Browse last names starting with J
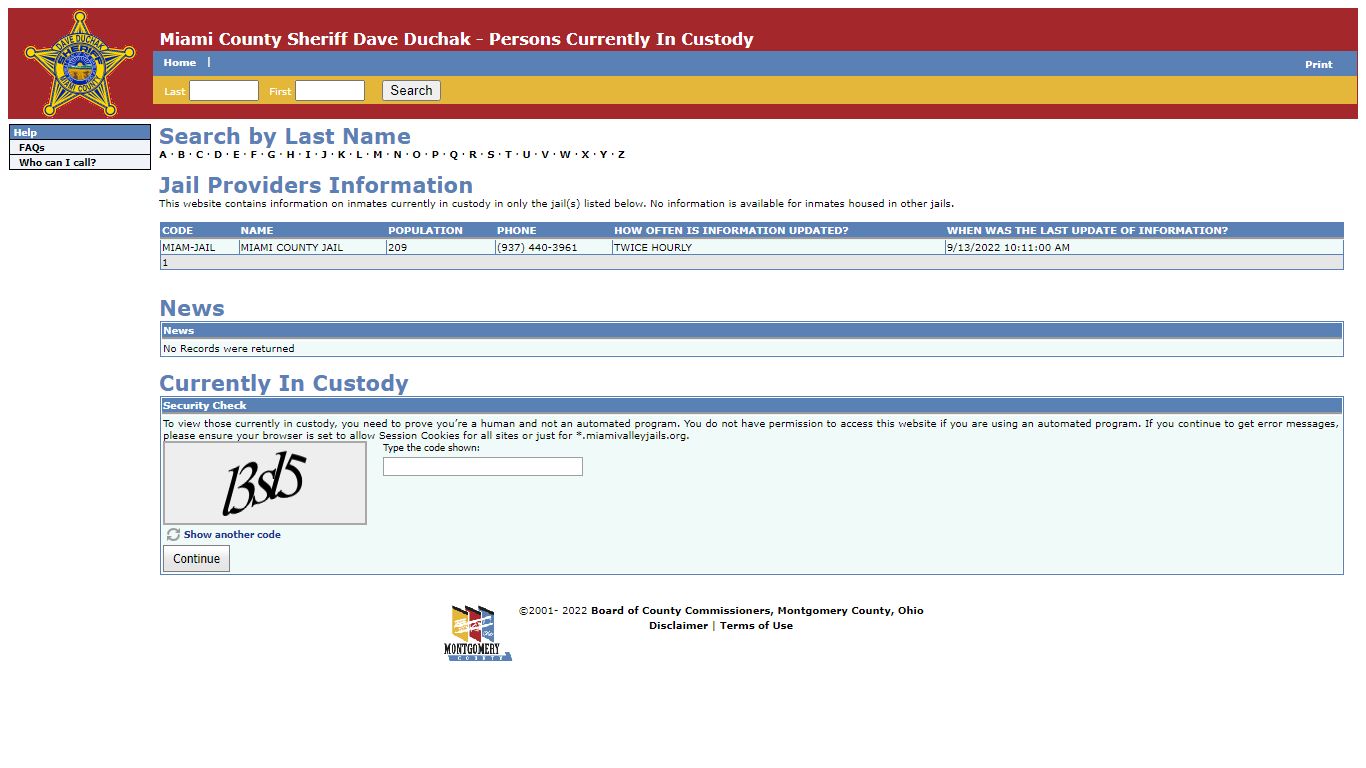1366x768 pixels. click(x=324, y=155)
